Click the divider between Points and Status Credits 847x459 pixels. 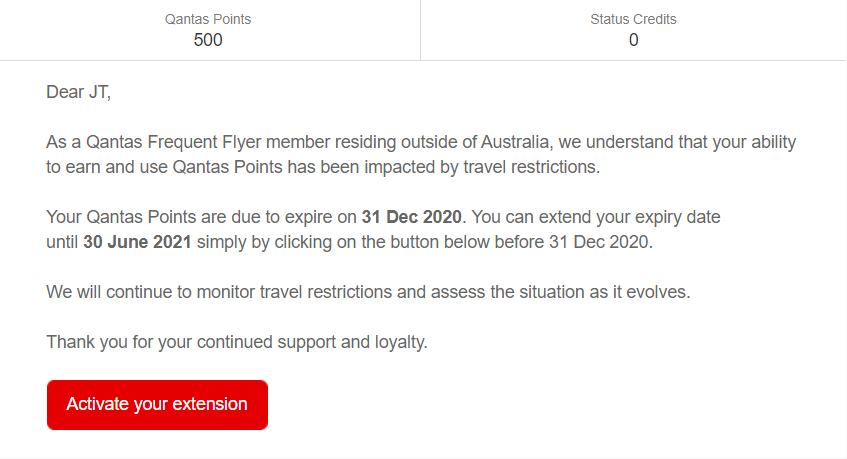click(x=420, y=30)
